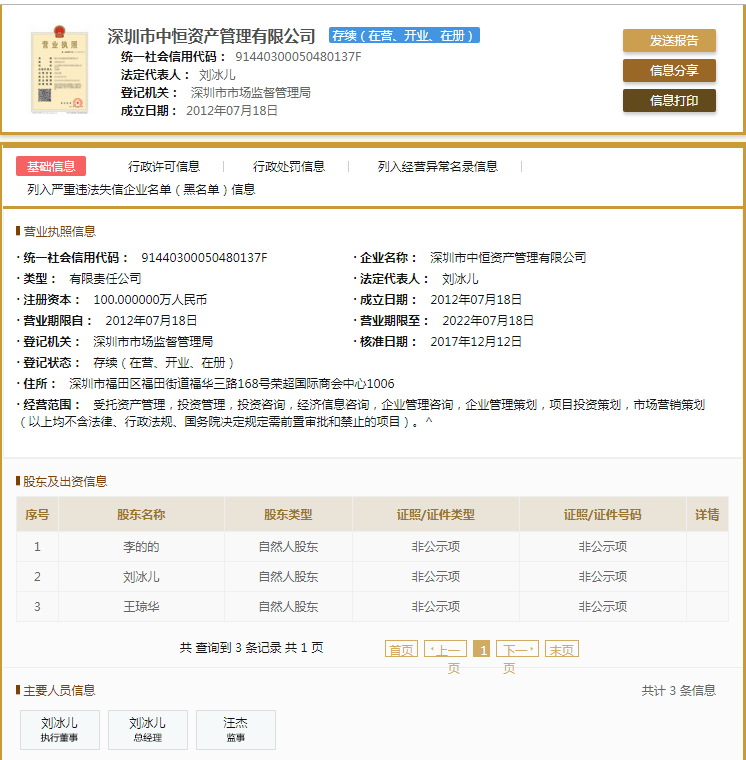Click the 发送报告 button
746x760 pixels.
click(x=669, y=41)
